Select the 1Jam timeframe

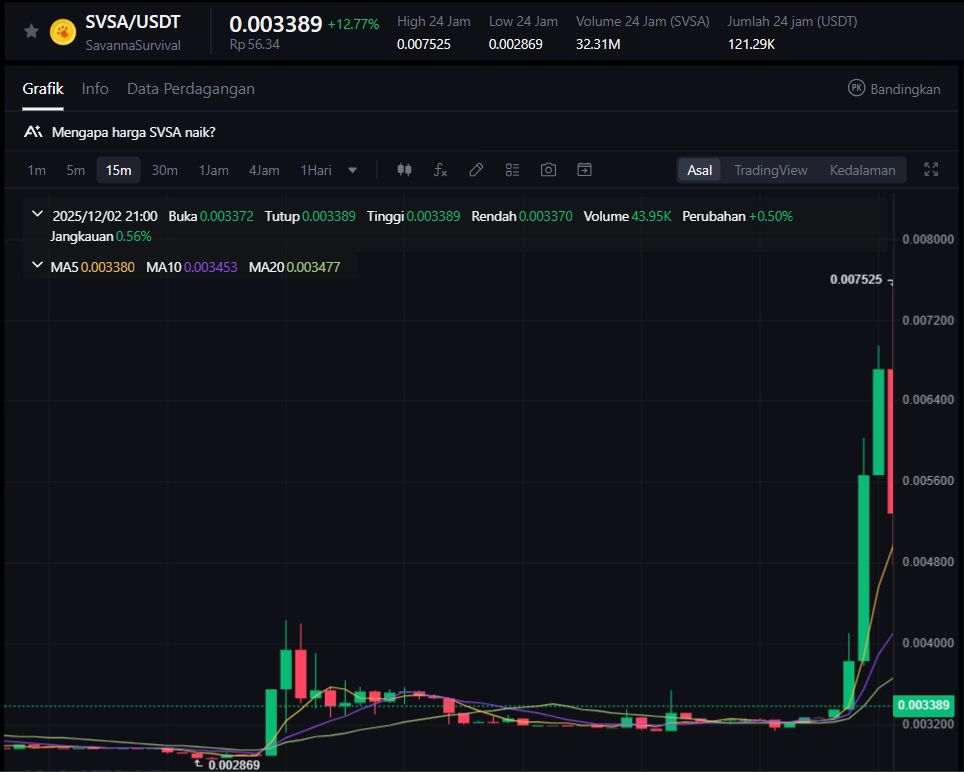click(x=213, y=170)
